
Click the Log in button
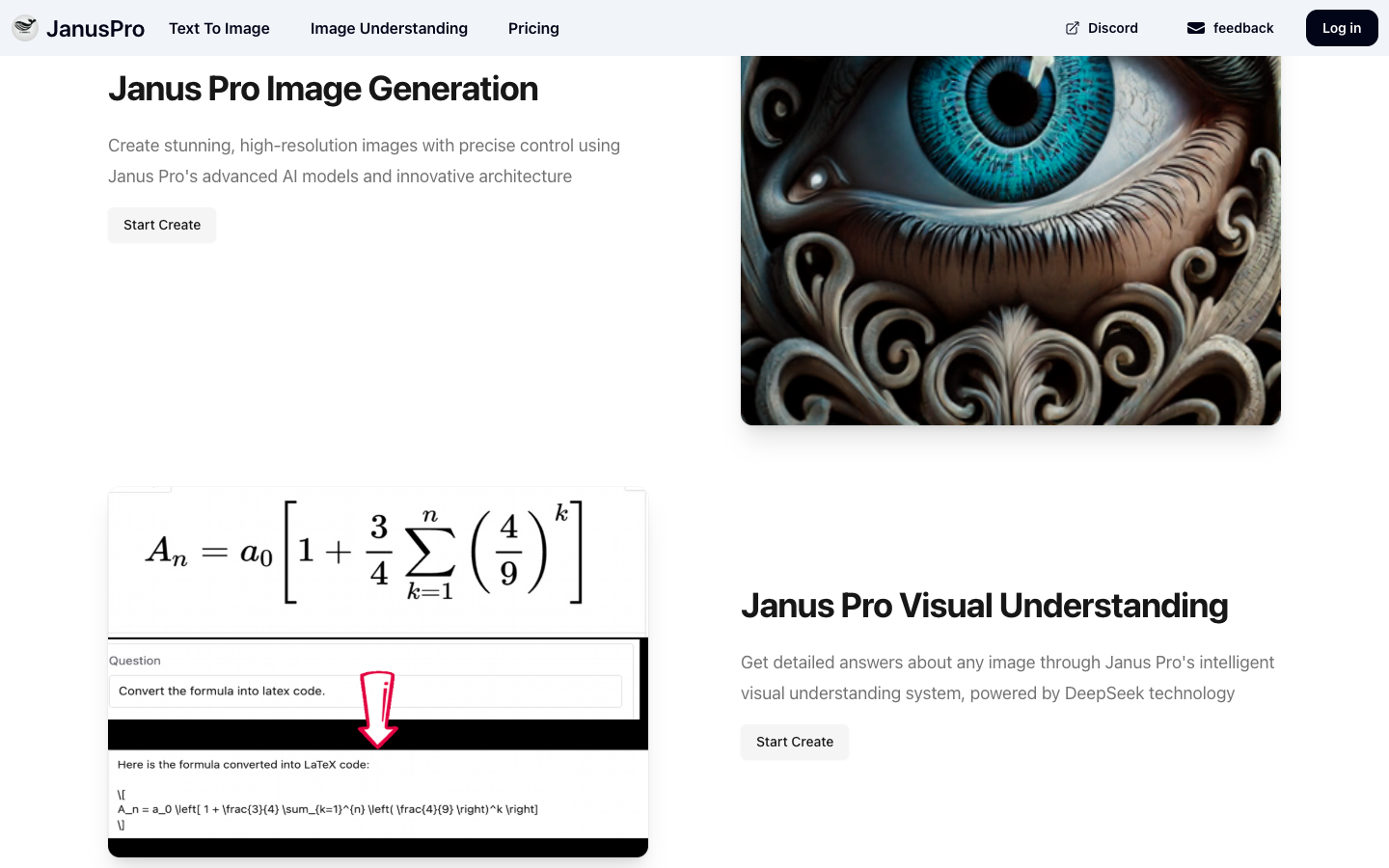tap(1342, 28)
